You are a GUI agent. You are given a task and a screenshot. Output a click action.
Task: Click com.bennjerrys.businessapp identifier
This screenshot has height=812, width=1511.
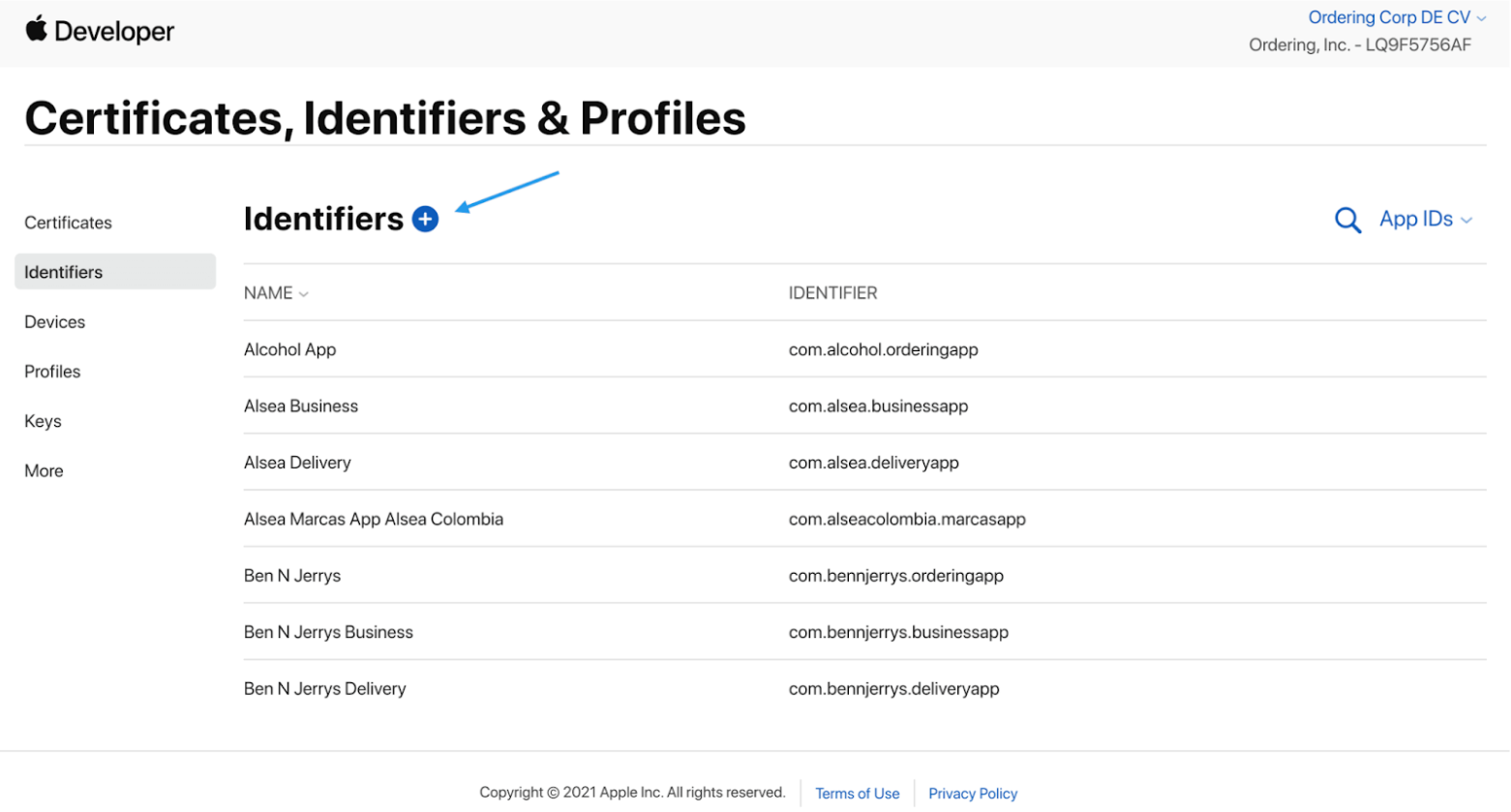click(898, 632)
